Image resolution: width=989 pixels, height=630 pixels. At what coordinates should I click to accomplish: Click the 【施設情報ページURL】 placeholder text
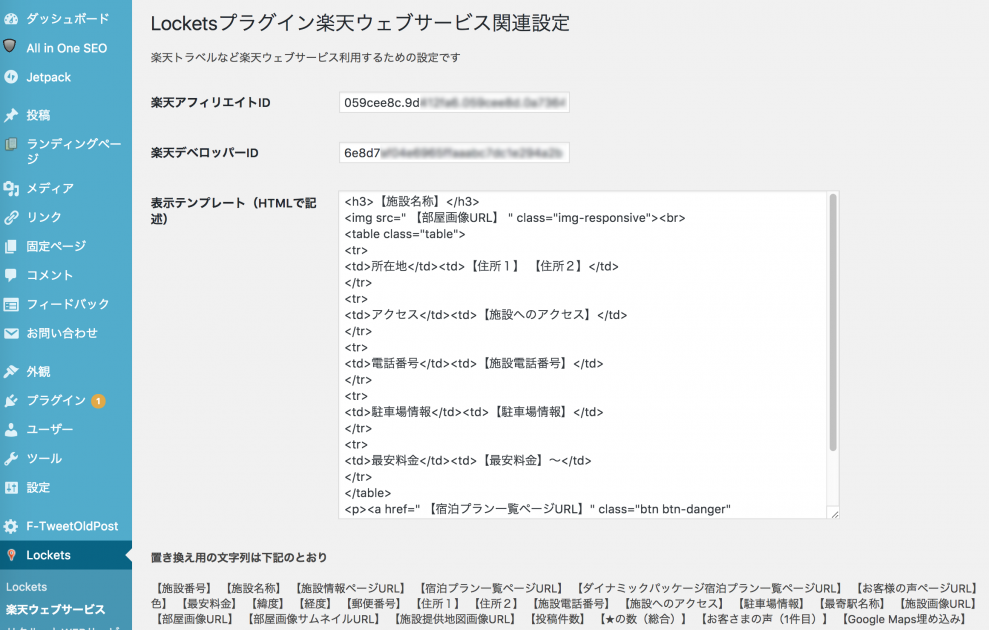pyautogui.click(x=349, y=588)
